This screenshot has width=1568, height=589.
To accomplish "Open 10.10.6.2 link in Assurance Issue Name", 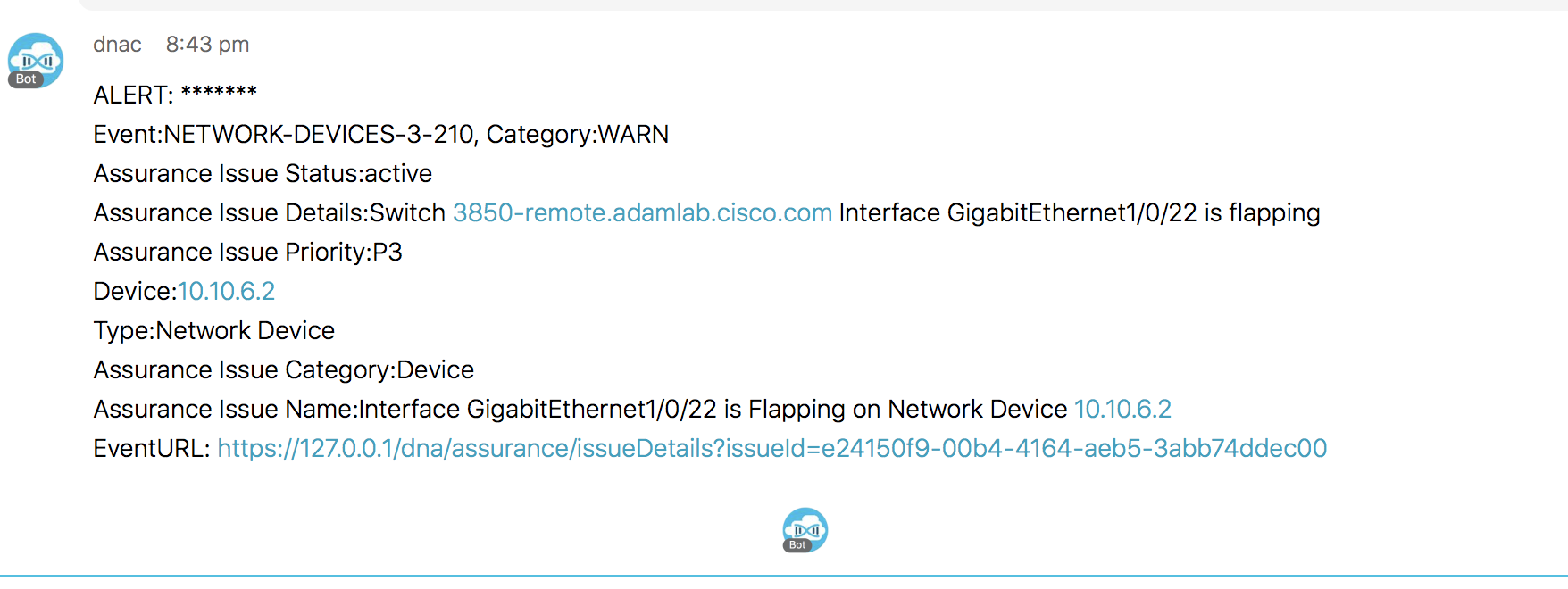I will (1122, 410).
